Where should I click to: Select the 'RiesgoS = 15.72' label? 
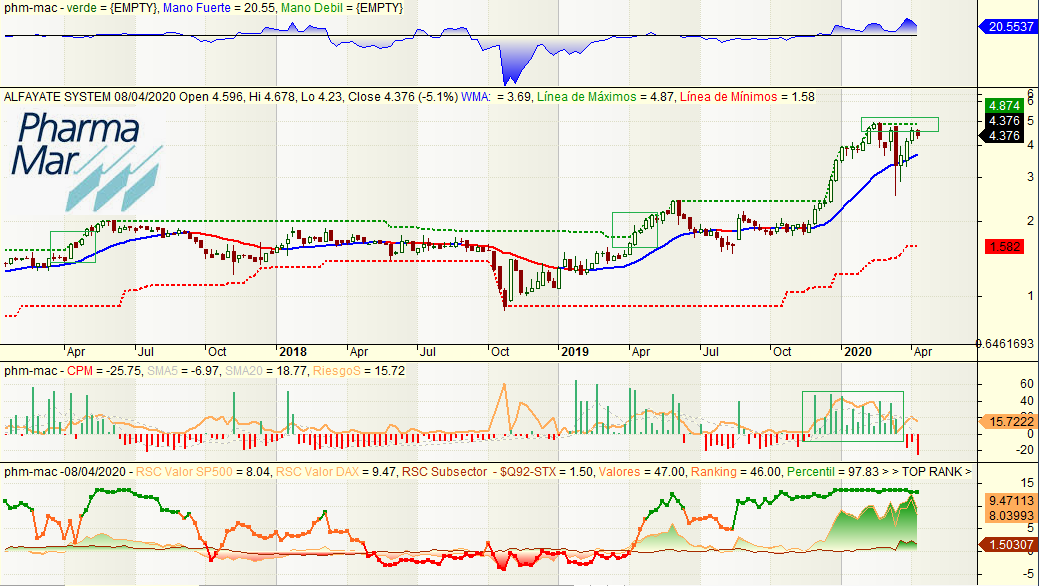coord(358,371)
